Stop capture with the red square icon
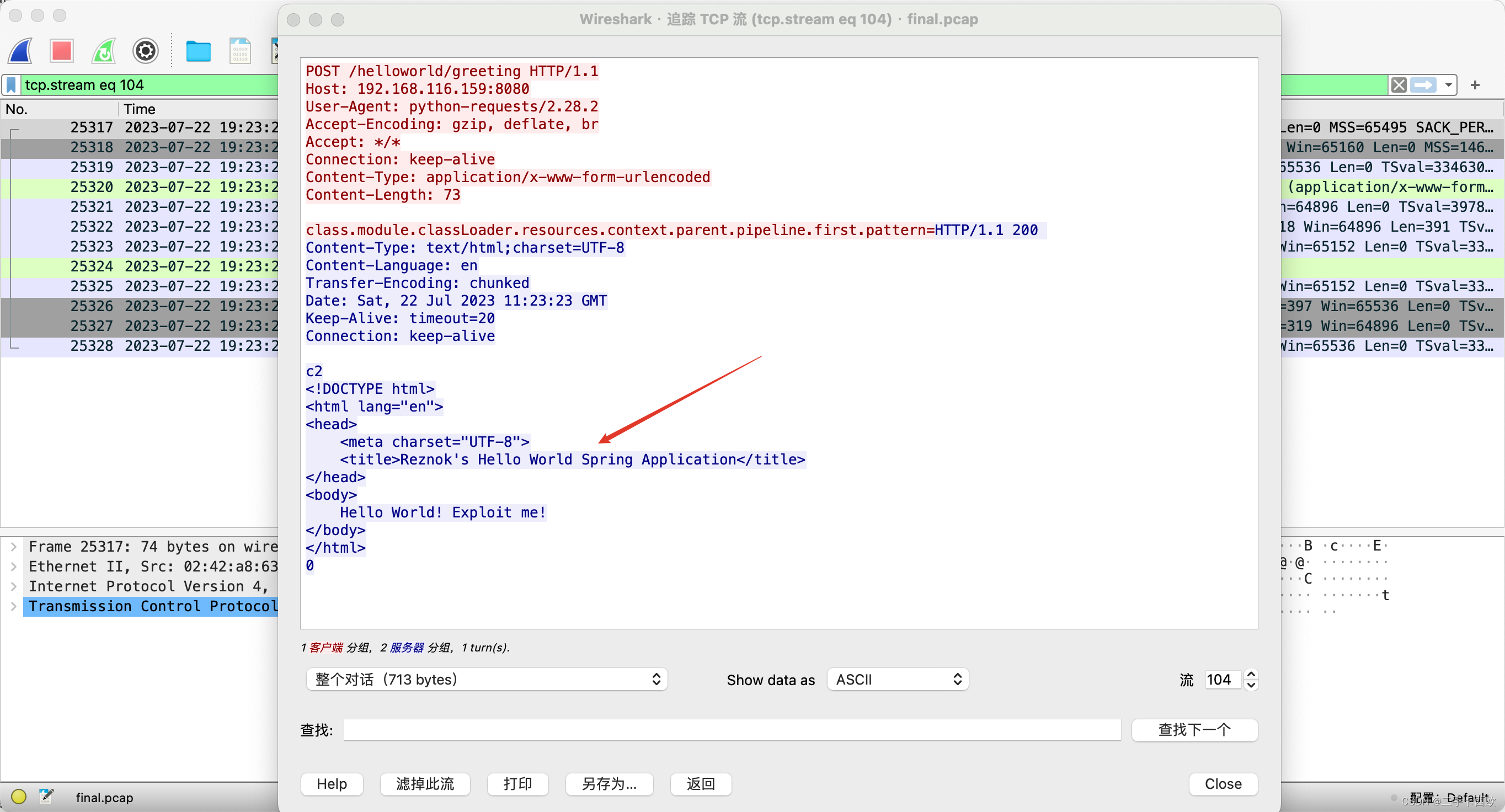 [61, 51]
